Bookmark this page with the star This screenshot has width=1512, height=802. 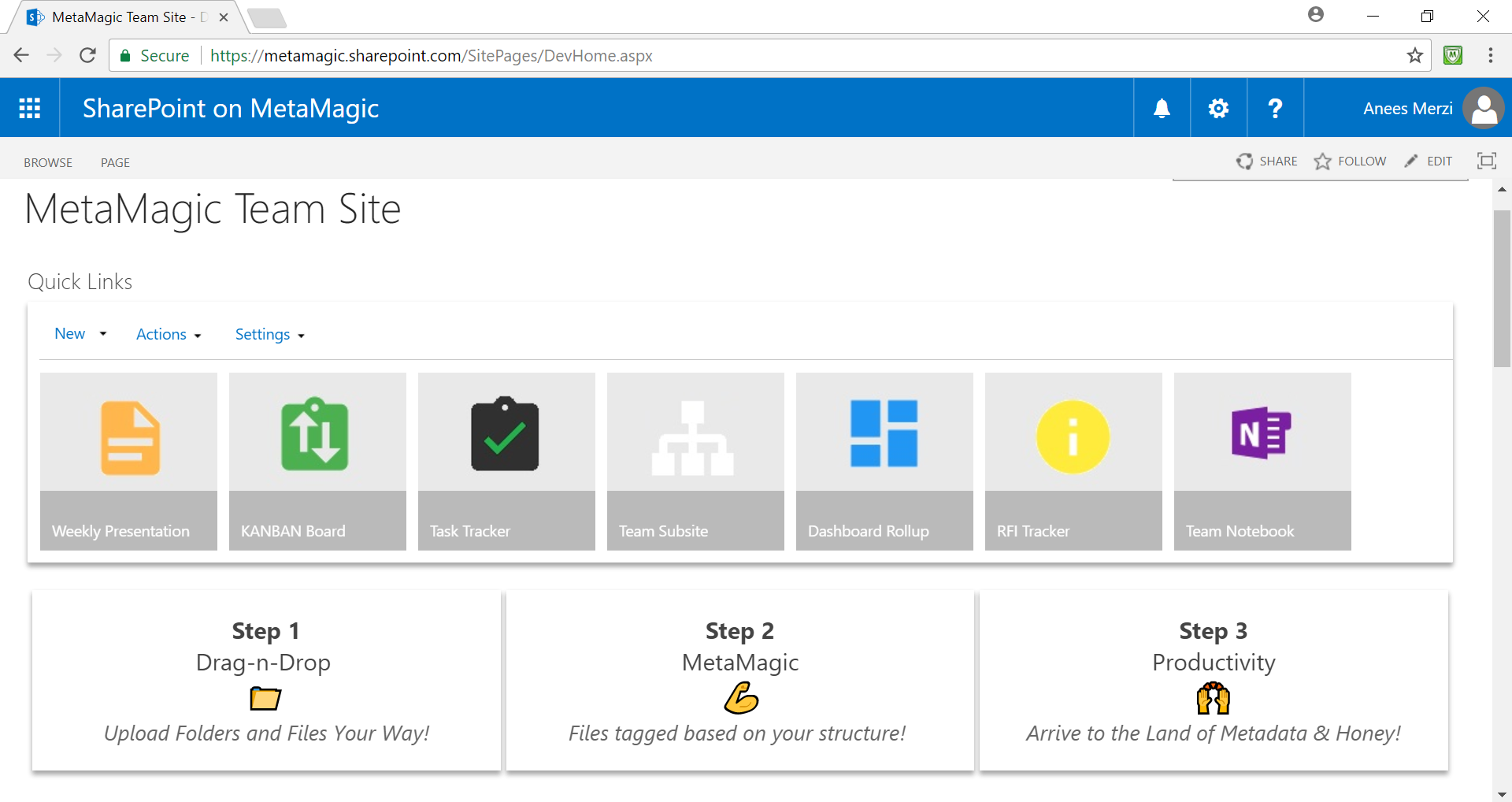click(1415, 55)
